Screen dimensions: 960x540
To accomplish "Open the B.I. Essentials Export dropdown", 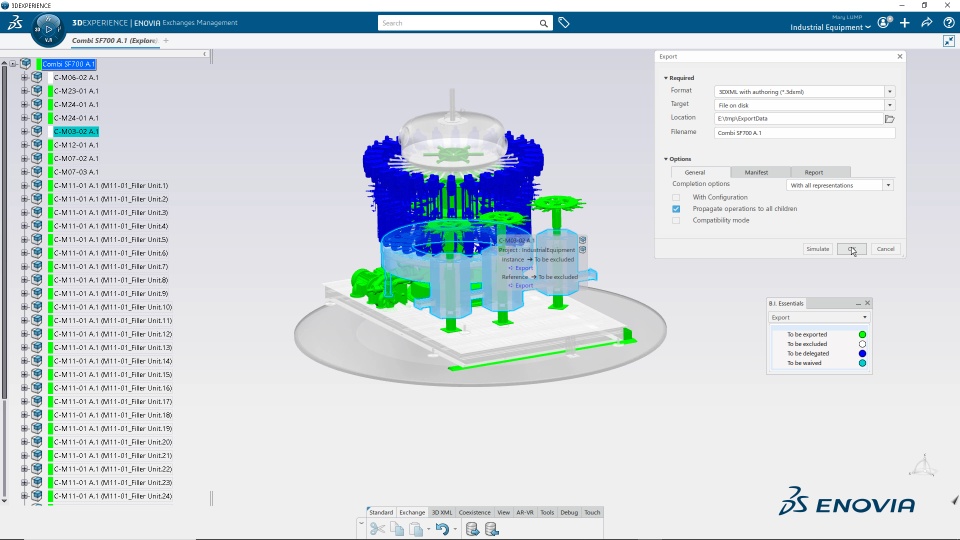I will tap(819, 318).
